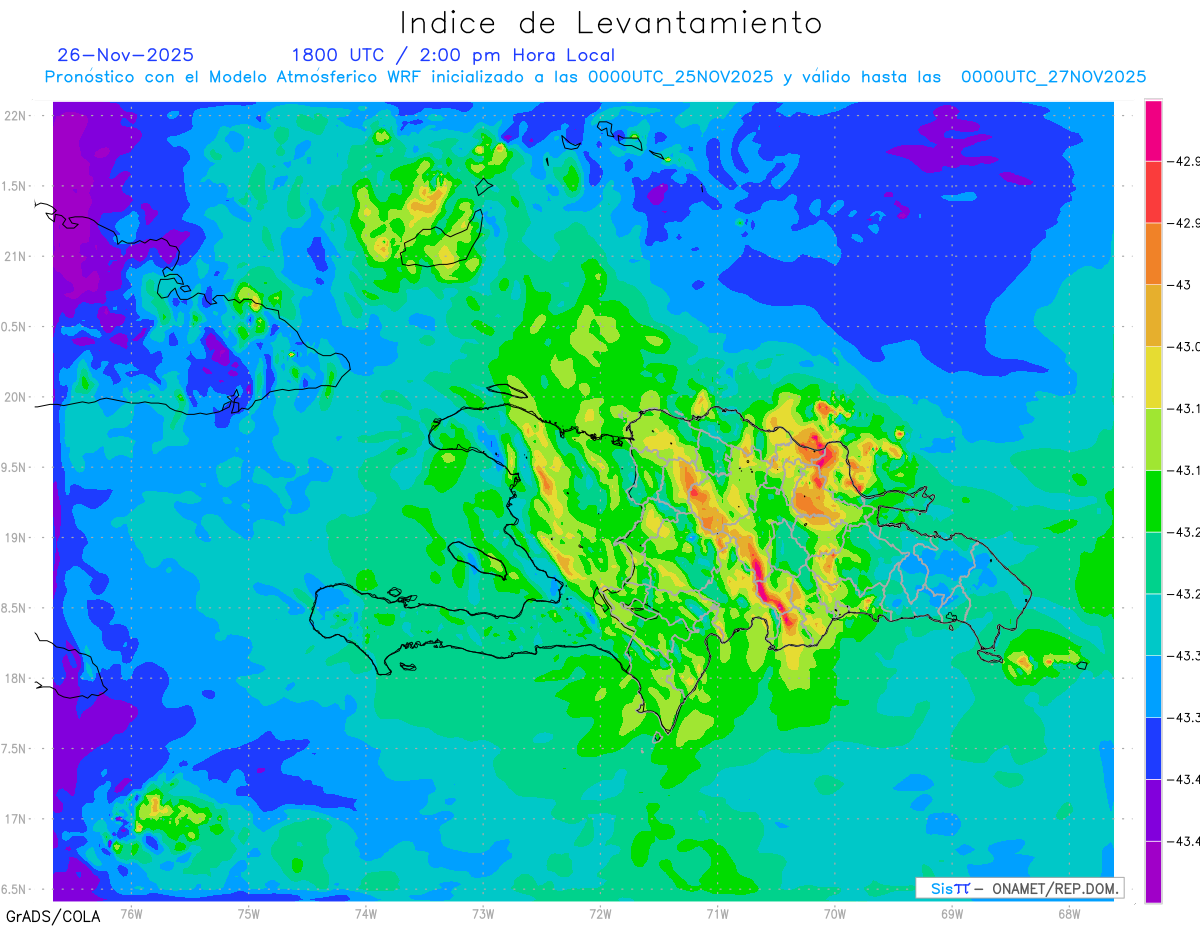Click the '69W' longitude axis label

point(951,913)
